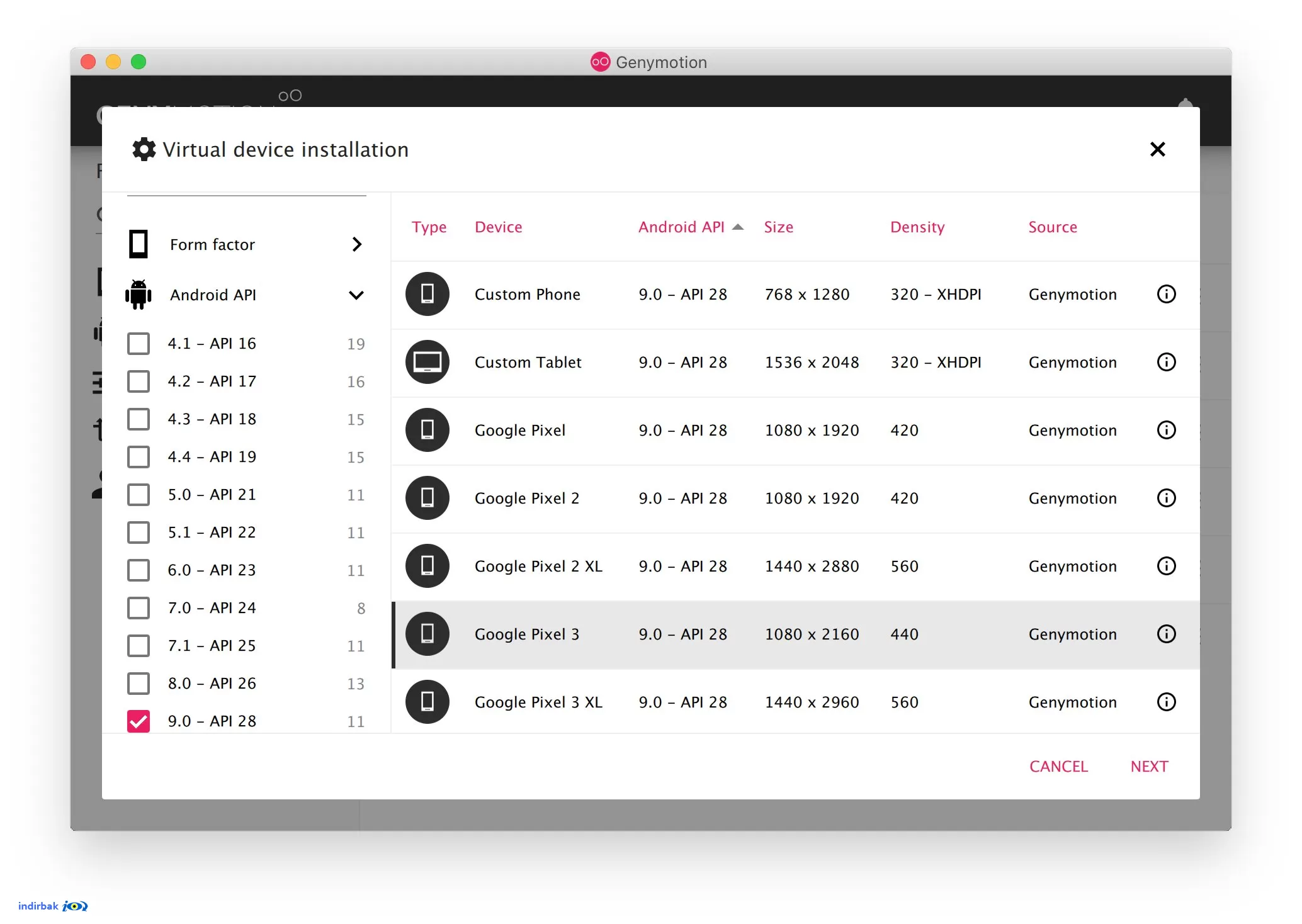Click the Custom Phone device type icon
The image size is (1302, 924).
(427, 294)
